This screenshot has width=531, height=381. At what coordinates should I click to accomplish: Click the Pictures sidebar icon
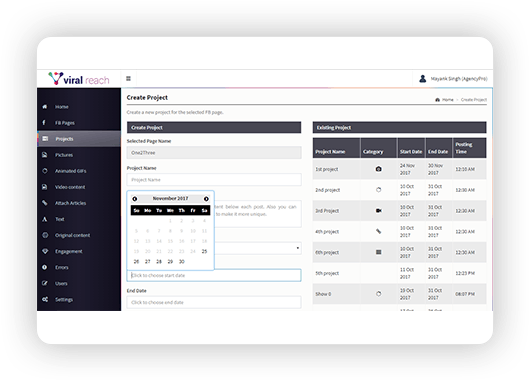coord(45,155)
